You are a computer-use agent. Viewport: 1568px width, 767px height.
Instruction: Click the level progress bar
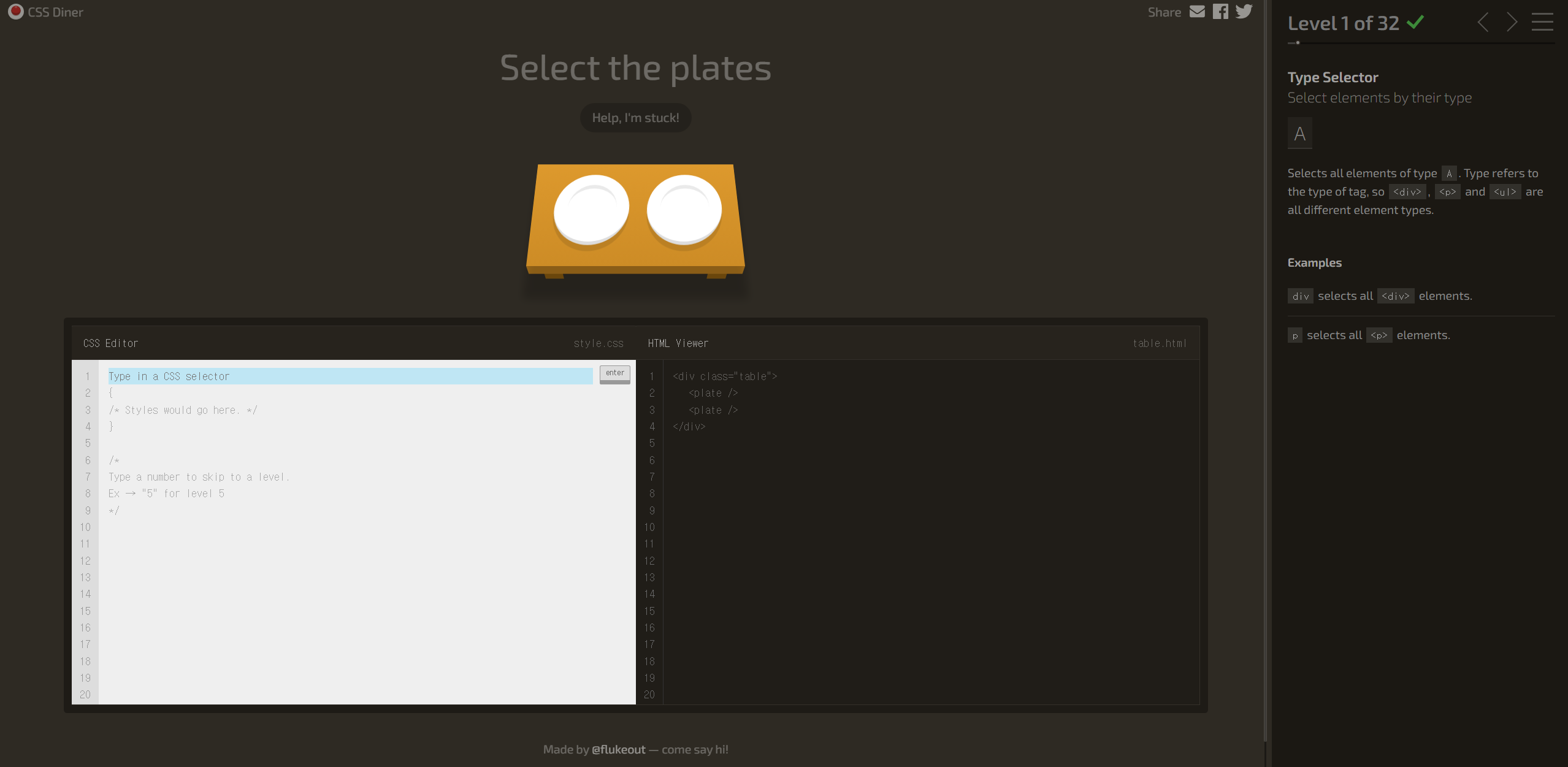1421,43
